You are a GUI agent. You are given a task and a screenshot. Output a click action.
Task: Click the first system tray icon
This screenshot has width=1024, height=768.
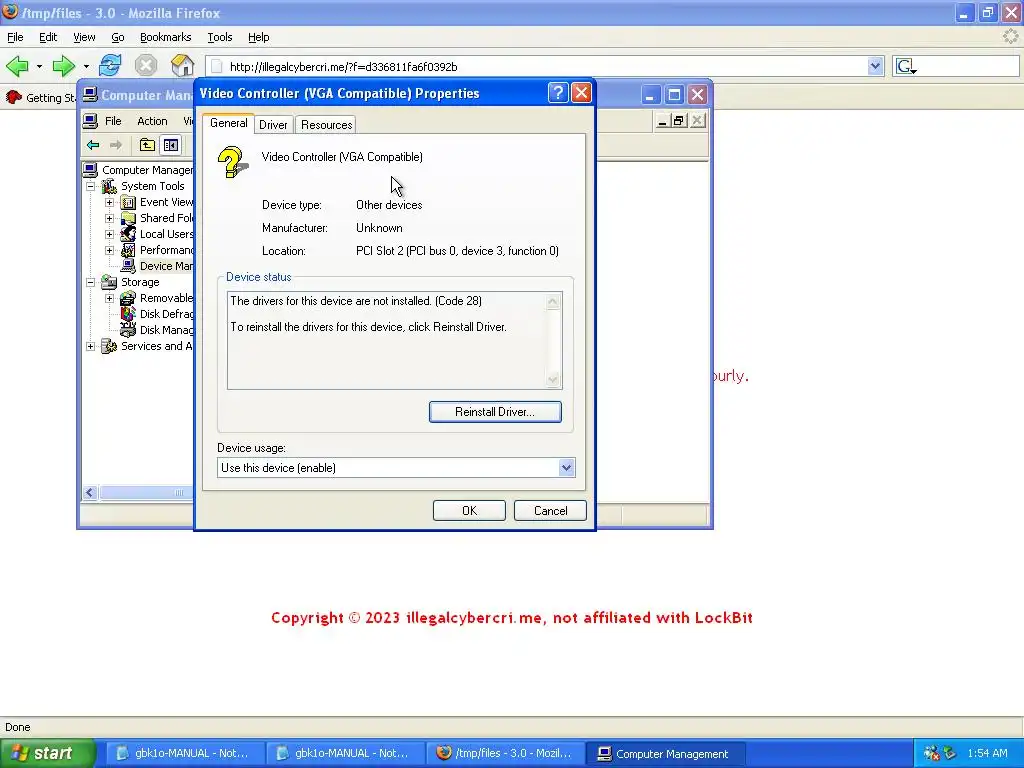point(931,754)
